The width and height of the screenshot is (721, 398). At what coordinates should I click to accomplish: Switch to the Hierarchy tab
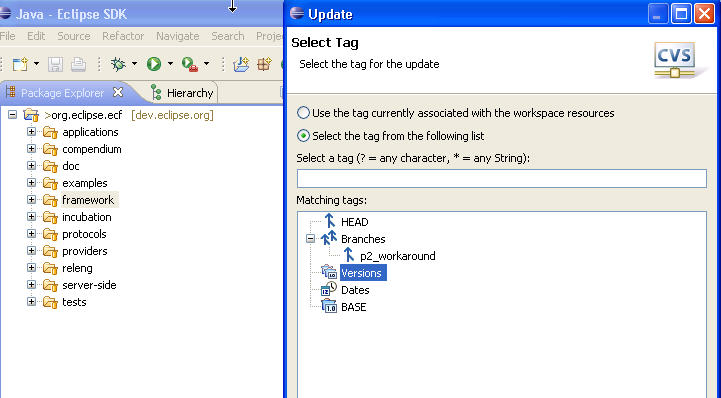point(190,93)
